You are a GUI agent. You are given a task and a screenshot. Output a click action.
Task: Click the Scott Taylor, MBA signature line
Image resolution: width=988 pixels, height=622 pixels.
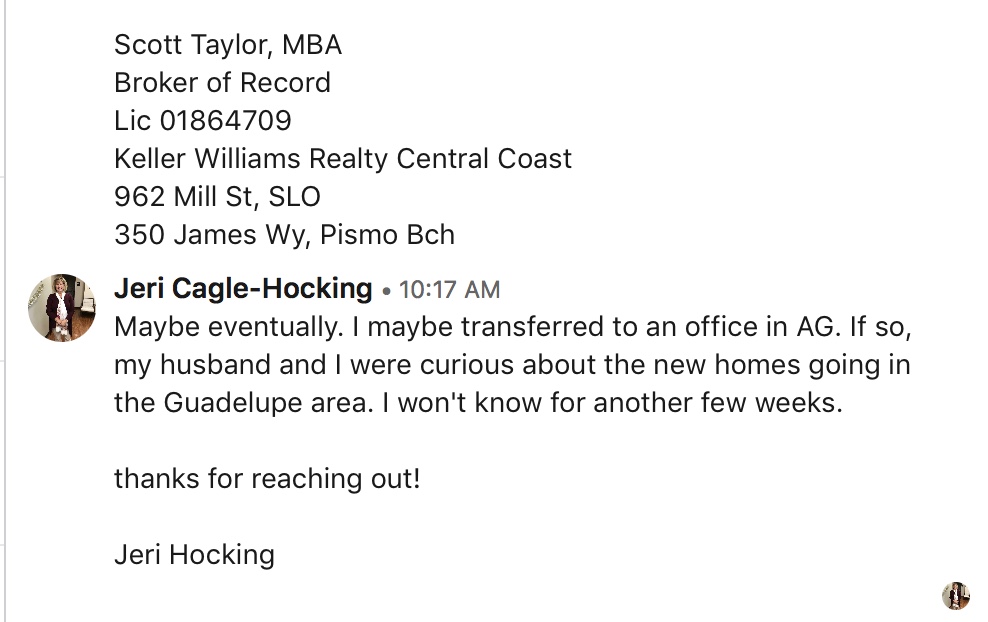coord(228,45)
